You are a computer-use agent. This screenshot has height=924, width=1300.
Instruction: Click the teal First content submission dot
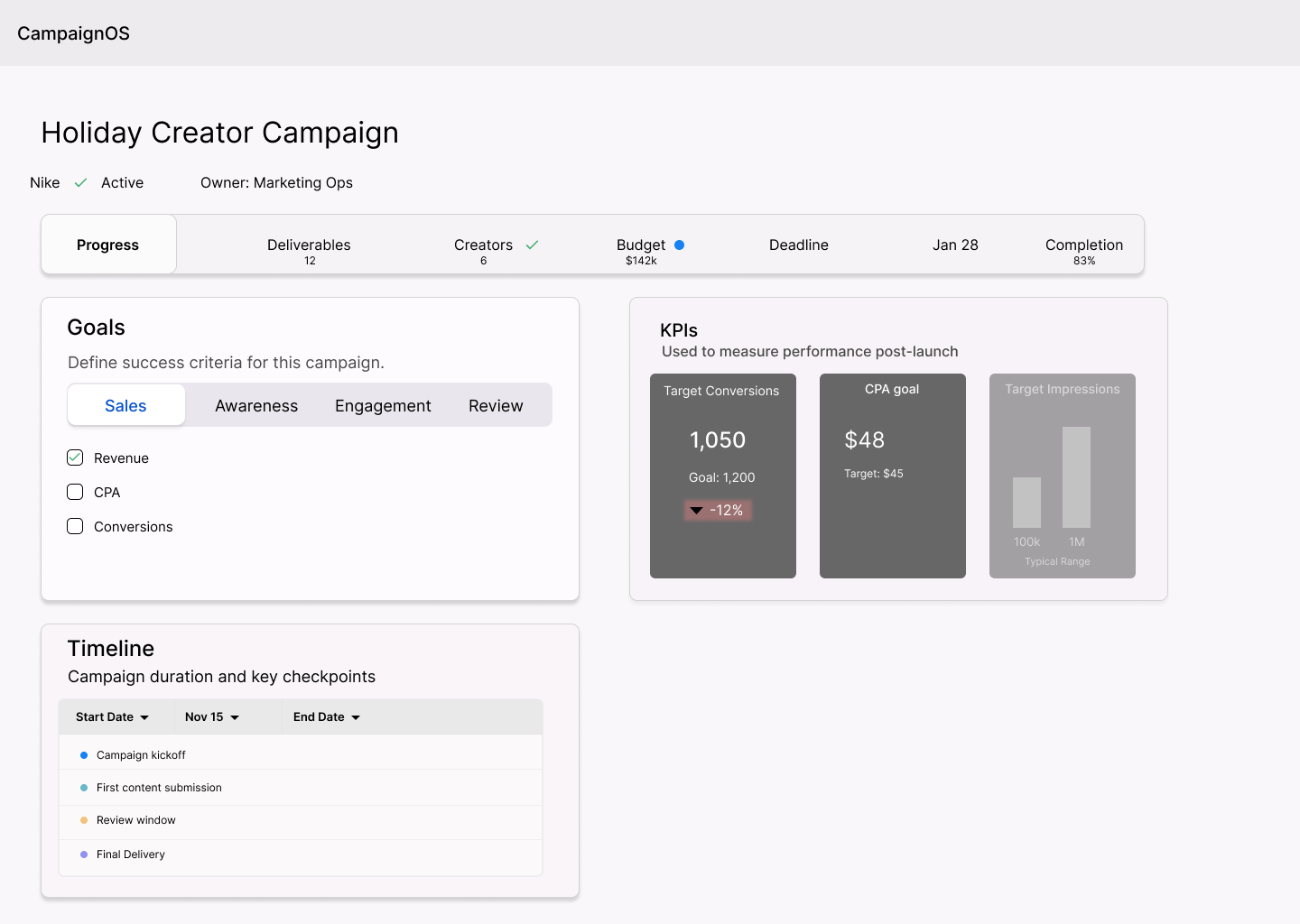84,788
